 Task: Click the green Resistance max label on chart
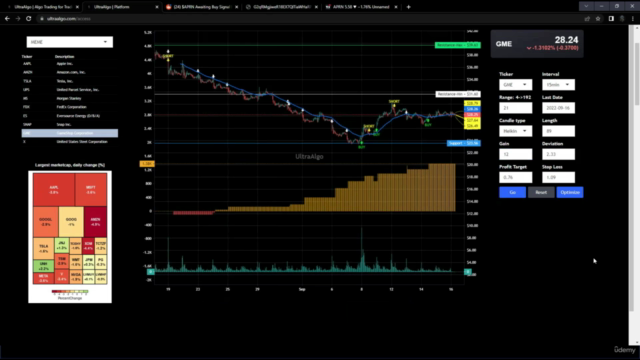458,45
